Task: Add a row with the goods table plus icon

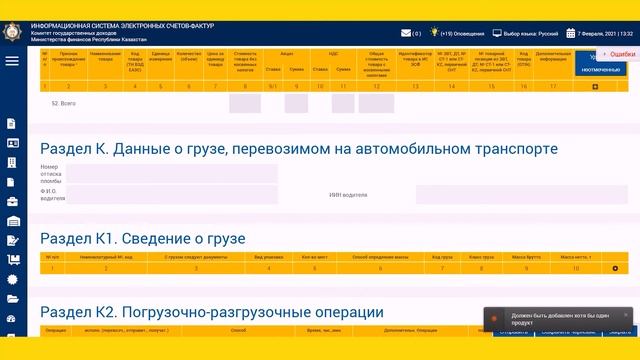Action: [x=595, y=87]
